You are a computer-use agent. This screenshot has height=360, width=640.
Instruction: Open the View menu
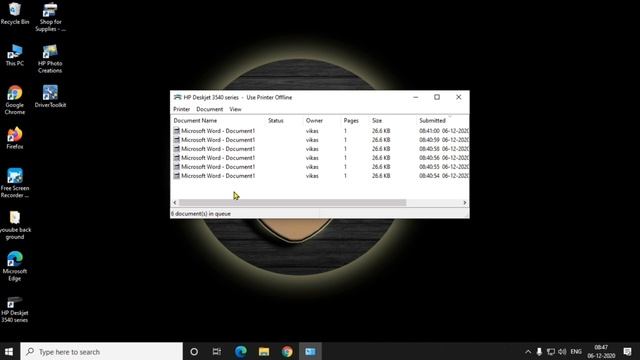(235, 109)
